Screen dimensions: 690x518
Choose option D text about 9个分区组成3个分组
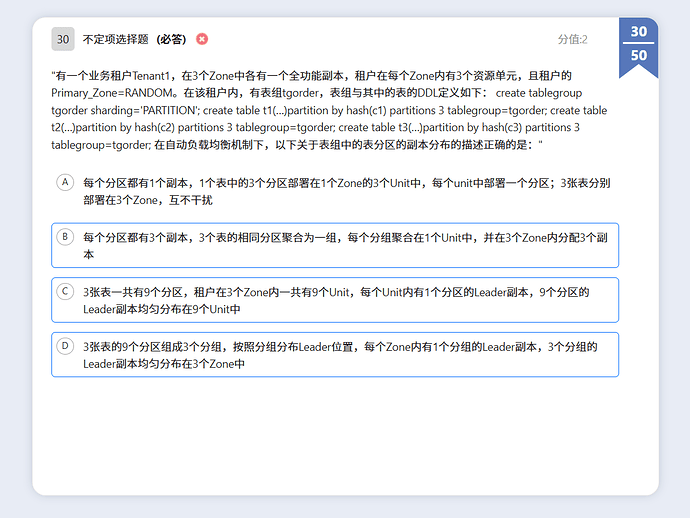[340, 355]
